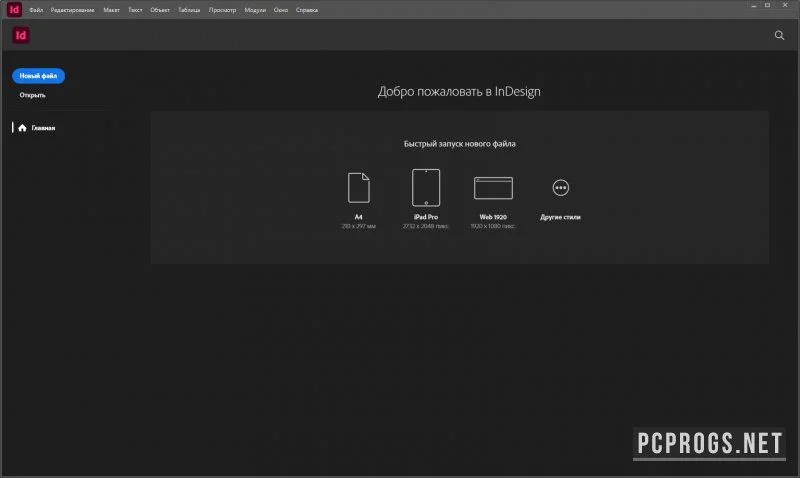Click the A4 preset label
Screen dimensions: 800x478
tap(359, 217)
